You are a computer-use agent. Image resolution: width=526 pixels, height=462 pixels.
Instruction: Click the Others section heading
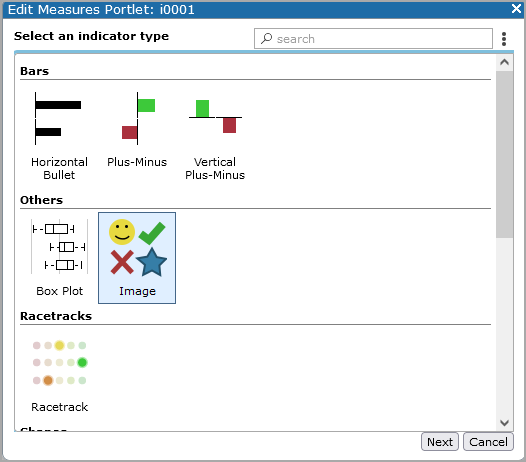click(x=41, y=200)
